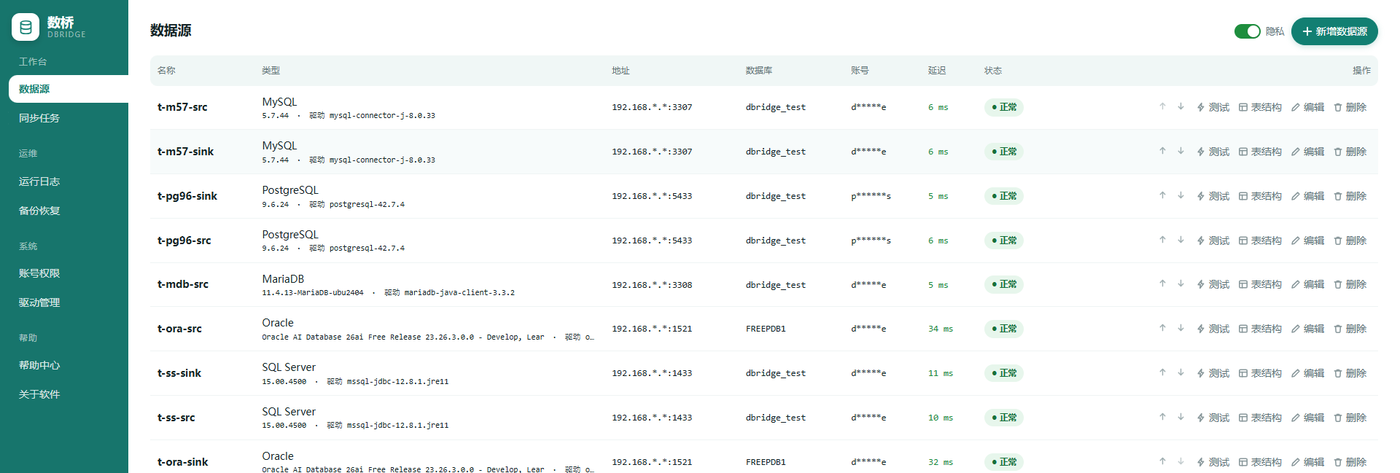This screenshot has height=473, width=1400.
Task: View 表结构 for t-m57-sink
Action: [x=1260, y=151]
